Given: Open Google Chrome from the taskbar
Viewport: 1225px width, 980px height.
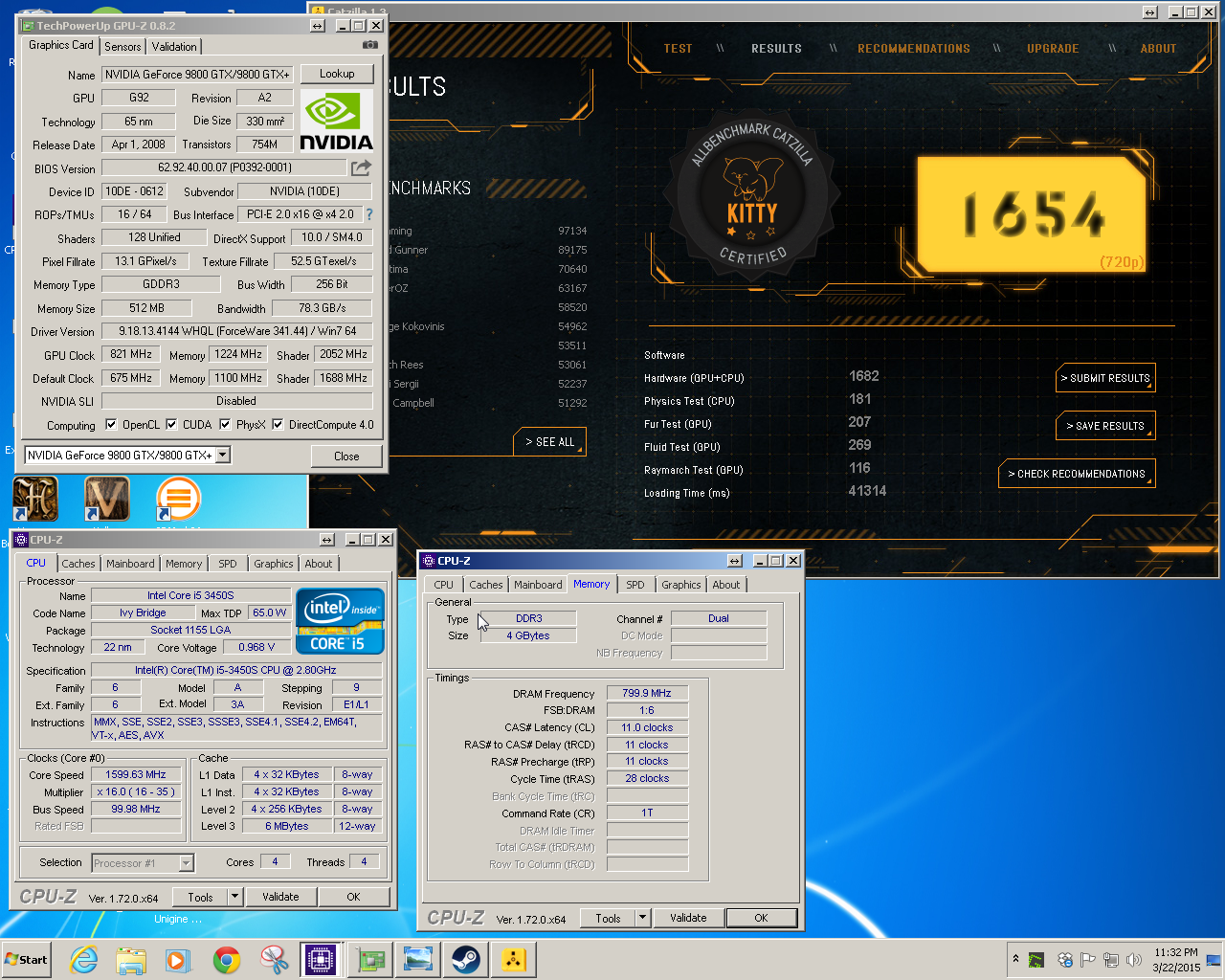Looking at the screenshot, I should [227, 960].
